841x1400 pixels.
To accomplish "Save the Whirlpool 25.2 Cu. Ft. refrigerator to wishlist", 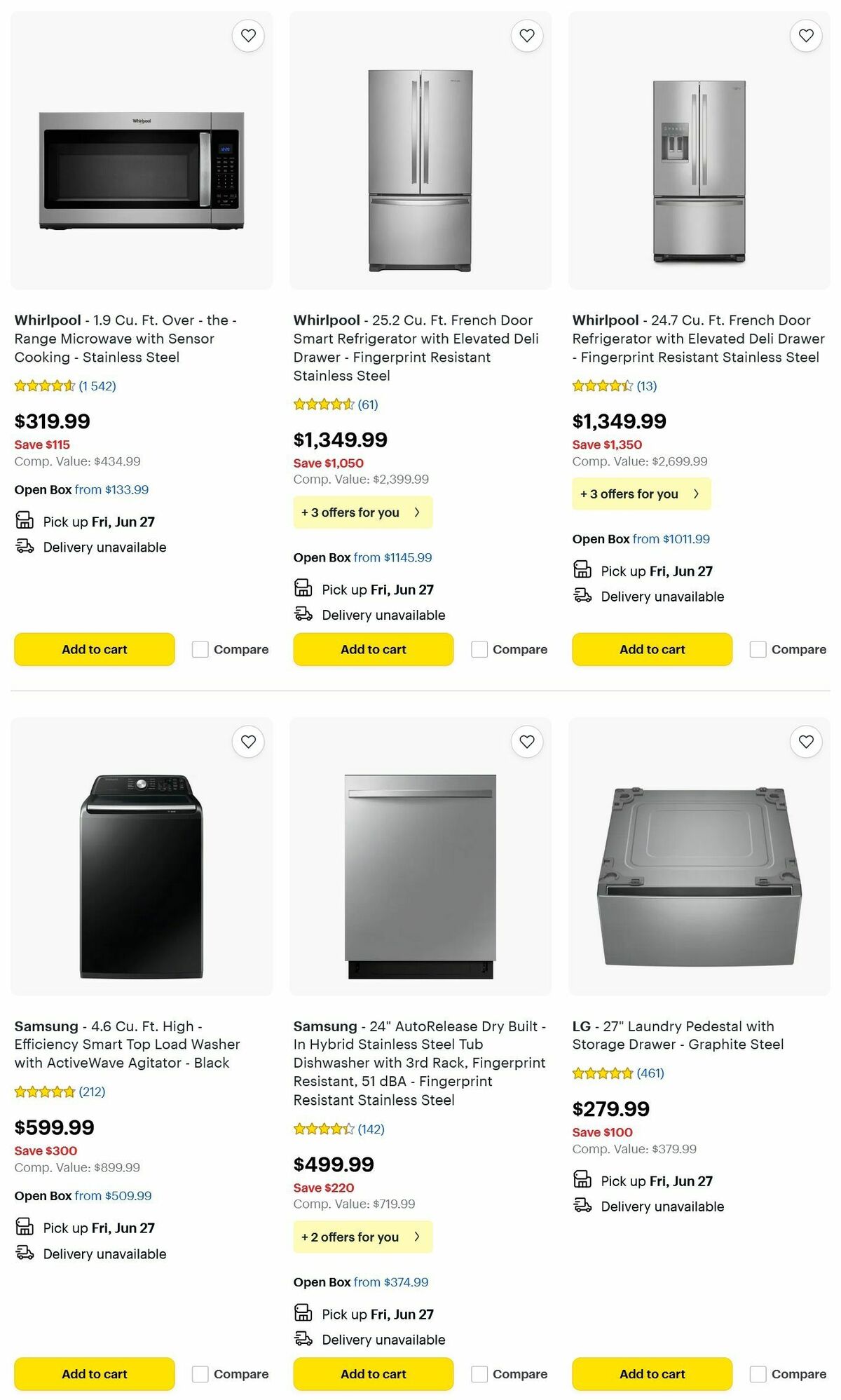I will pos(526,35).
